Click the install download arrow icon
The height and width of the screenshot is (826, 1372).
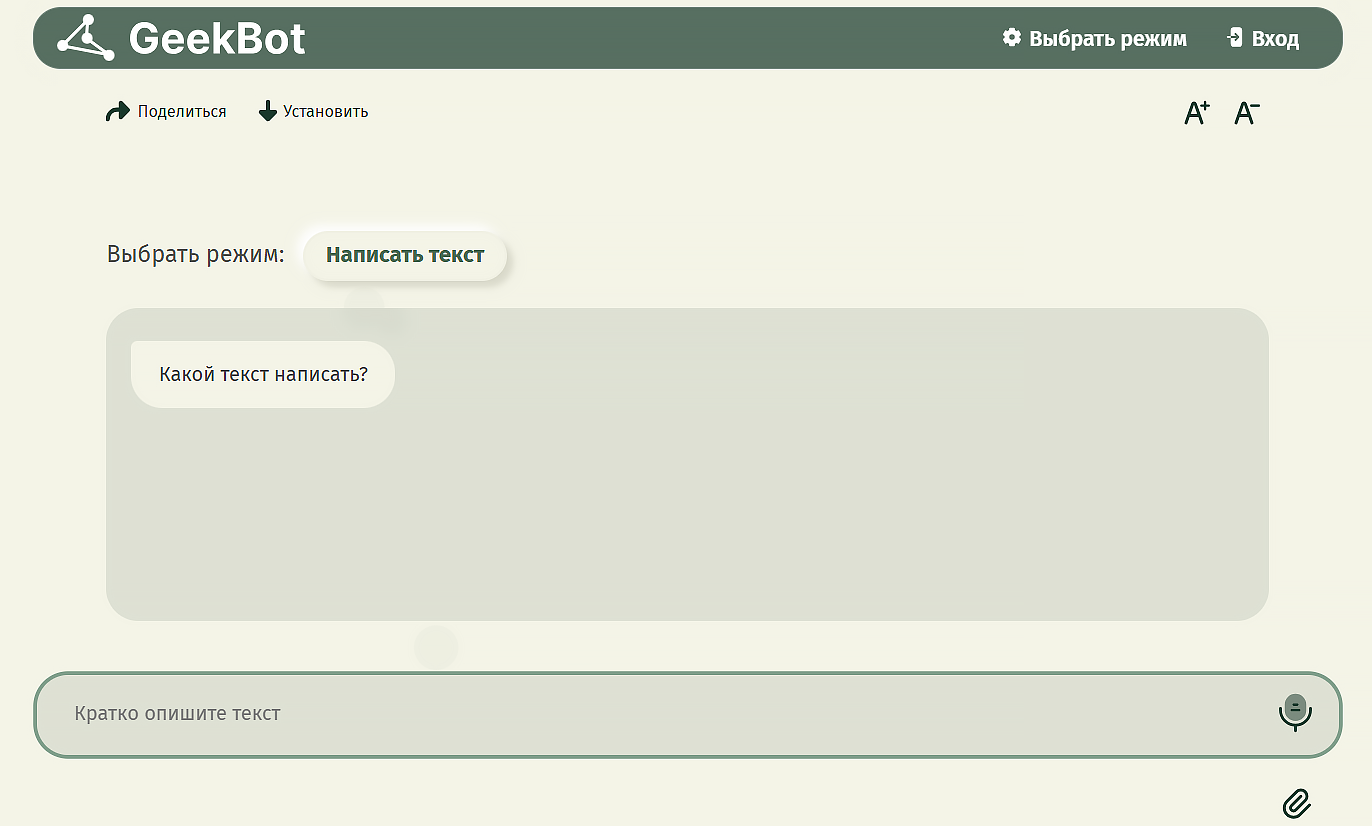(x=267, y=112)
